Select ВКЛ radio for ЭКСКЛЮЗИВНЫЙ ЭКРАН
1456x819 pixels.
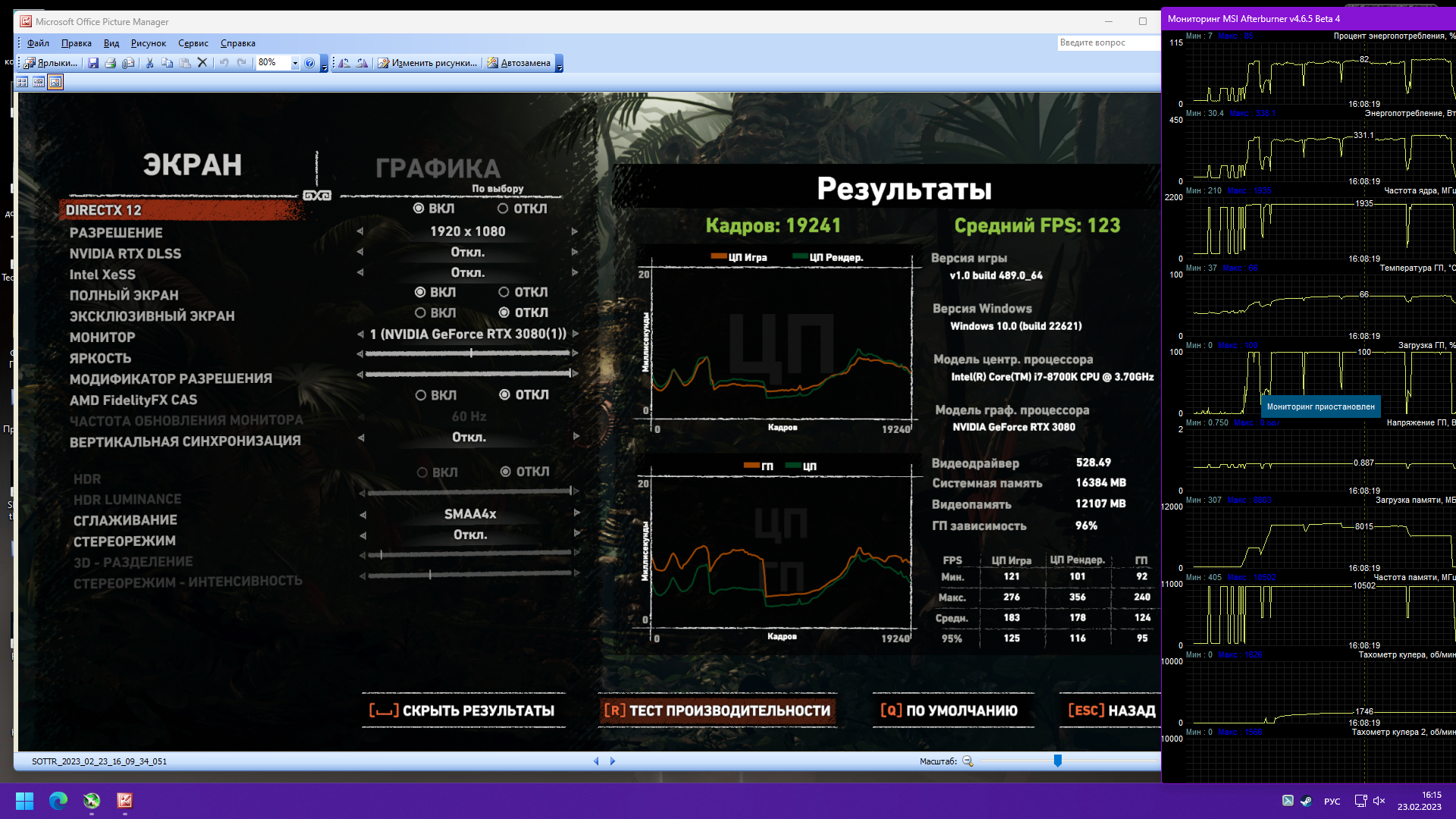click(x=420, y=312)
